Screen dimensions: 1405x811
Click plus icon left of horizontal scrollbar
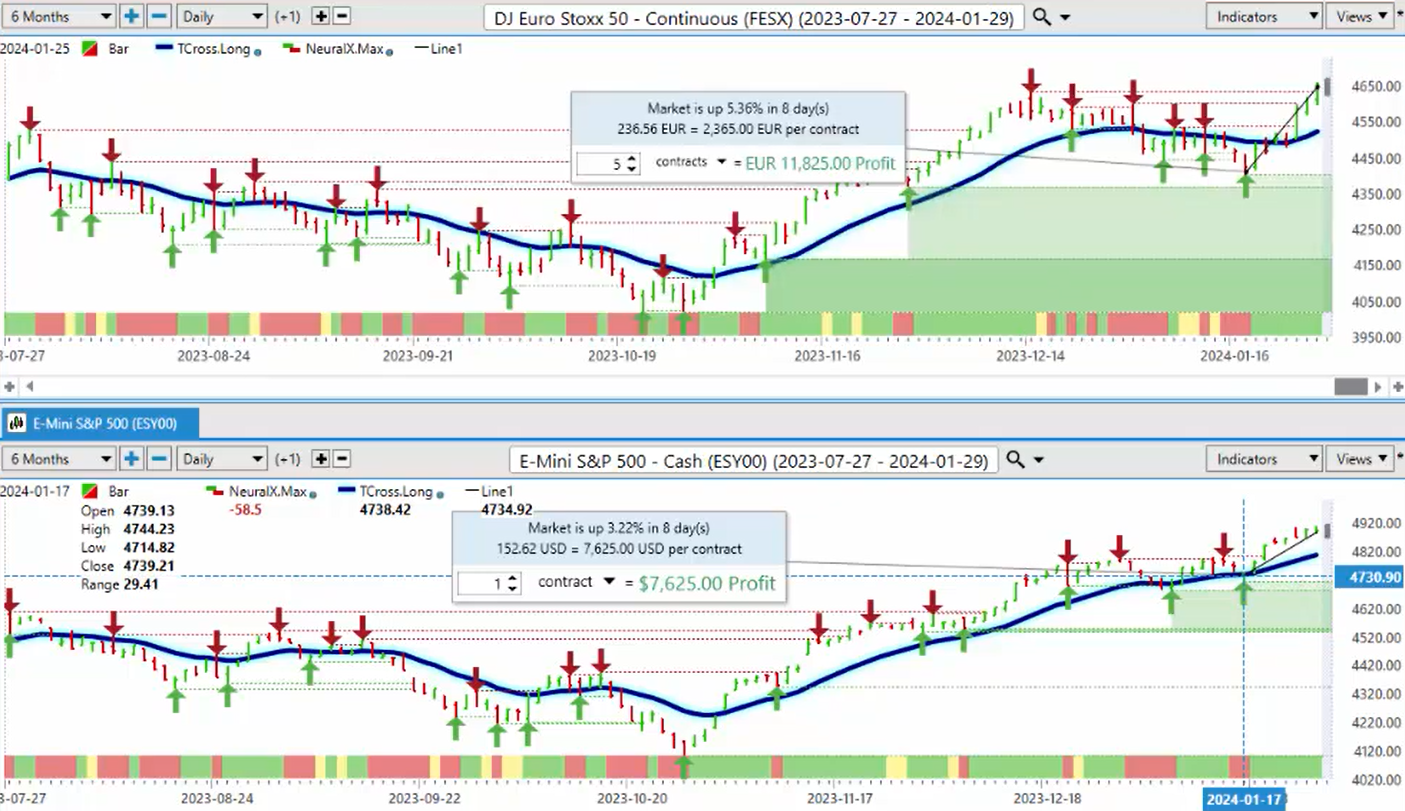pos(10,386)
